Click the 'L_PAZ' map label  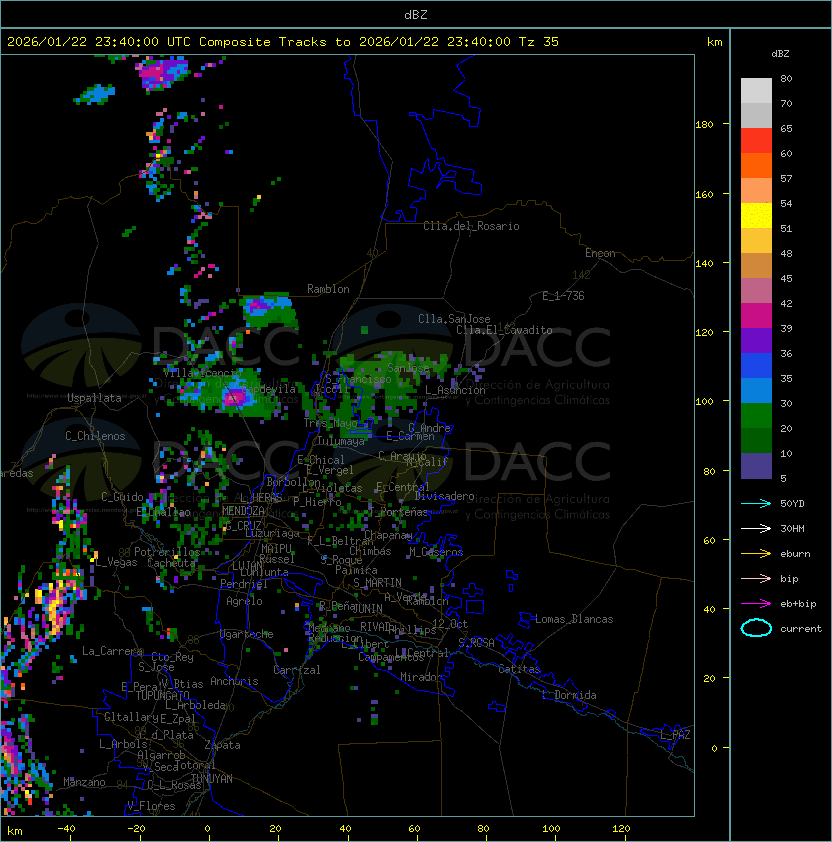[675, 735]
